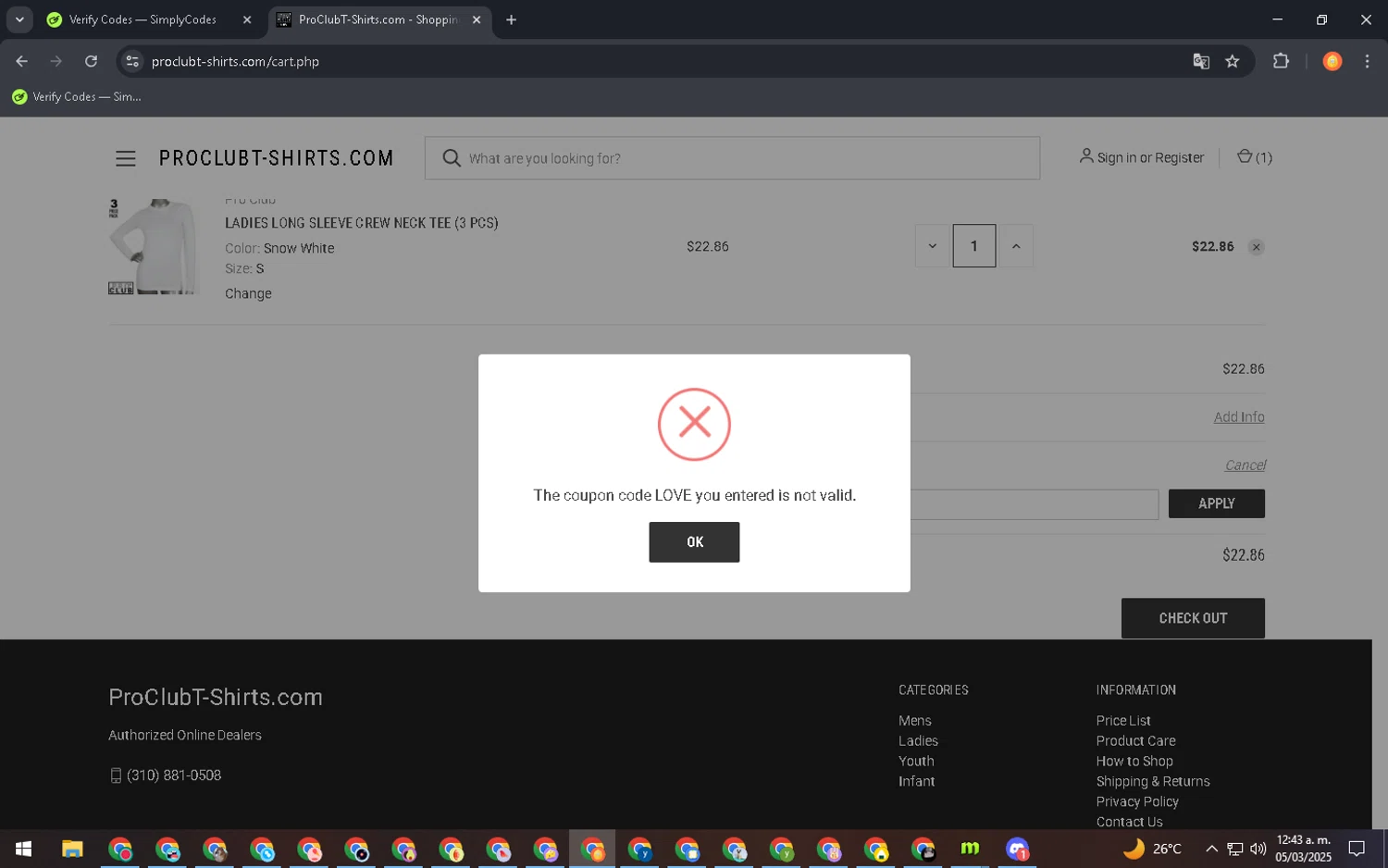
Task: Dismiss the invalid coupon dialog with OK
Action: (x=694, y=542)
